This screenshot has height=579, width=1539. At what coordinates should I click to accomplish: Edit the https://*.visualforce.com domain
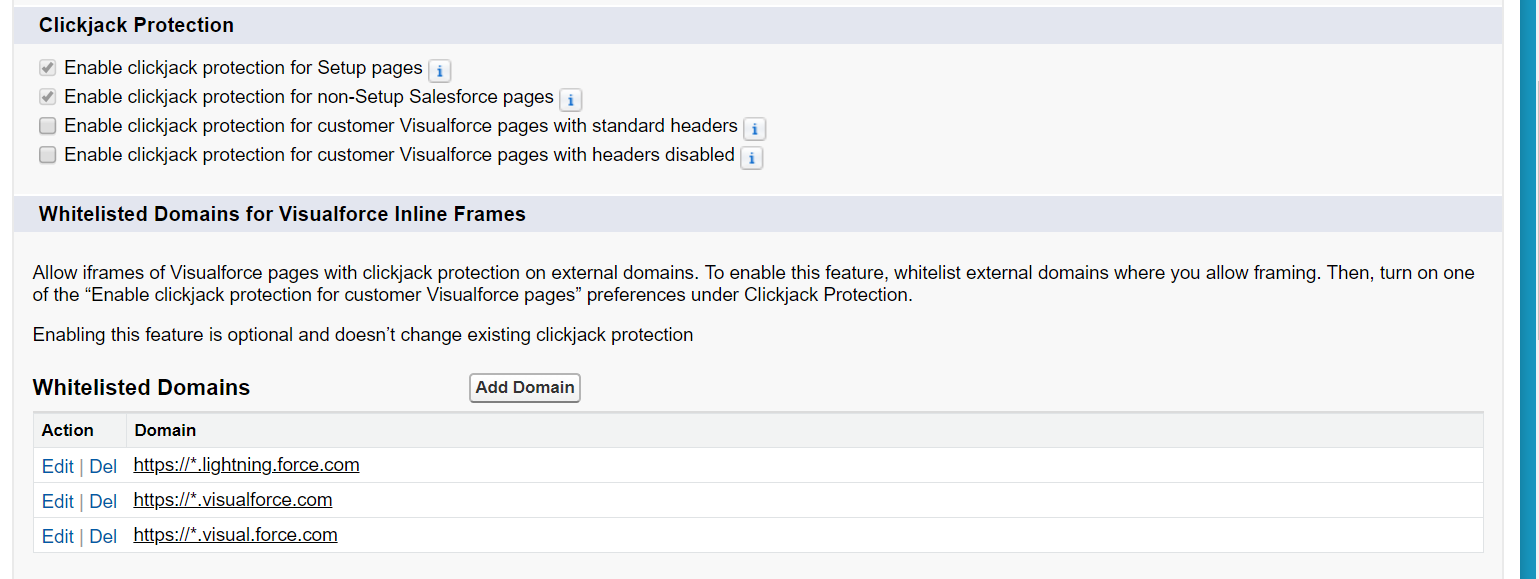57,501
